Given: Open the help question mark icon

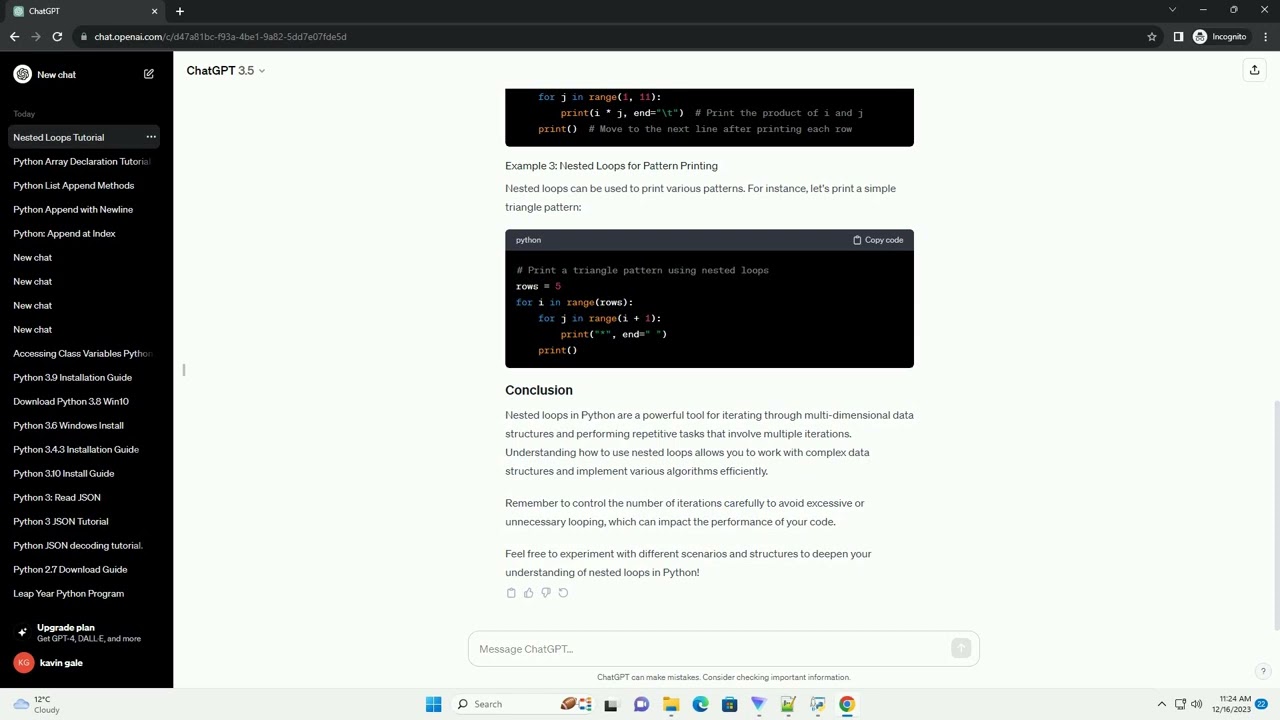Looking at the screenshot, I should pyautogui.click(x=1263, y=671).
